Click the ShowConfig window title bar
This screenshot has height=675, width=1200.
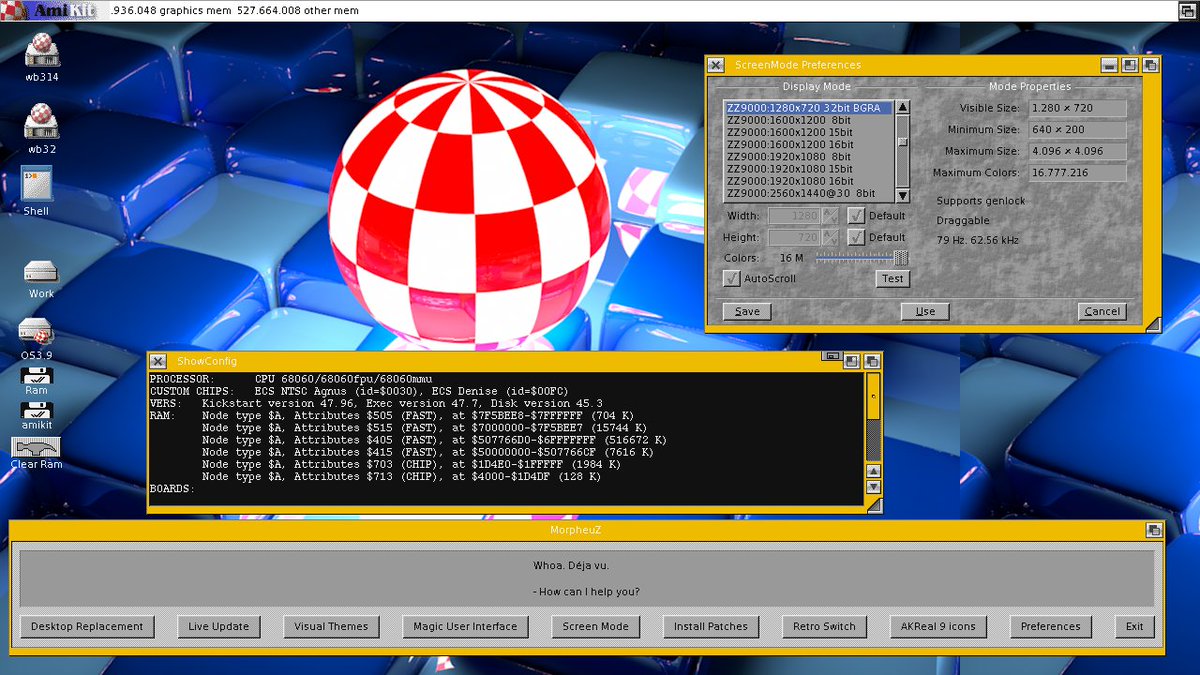pyautogui.click(x=495, y=361)
